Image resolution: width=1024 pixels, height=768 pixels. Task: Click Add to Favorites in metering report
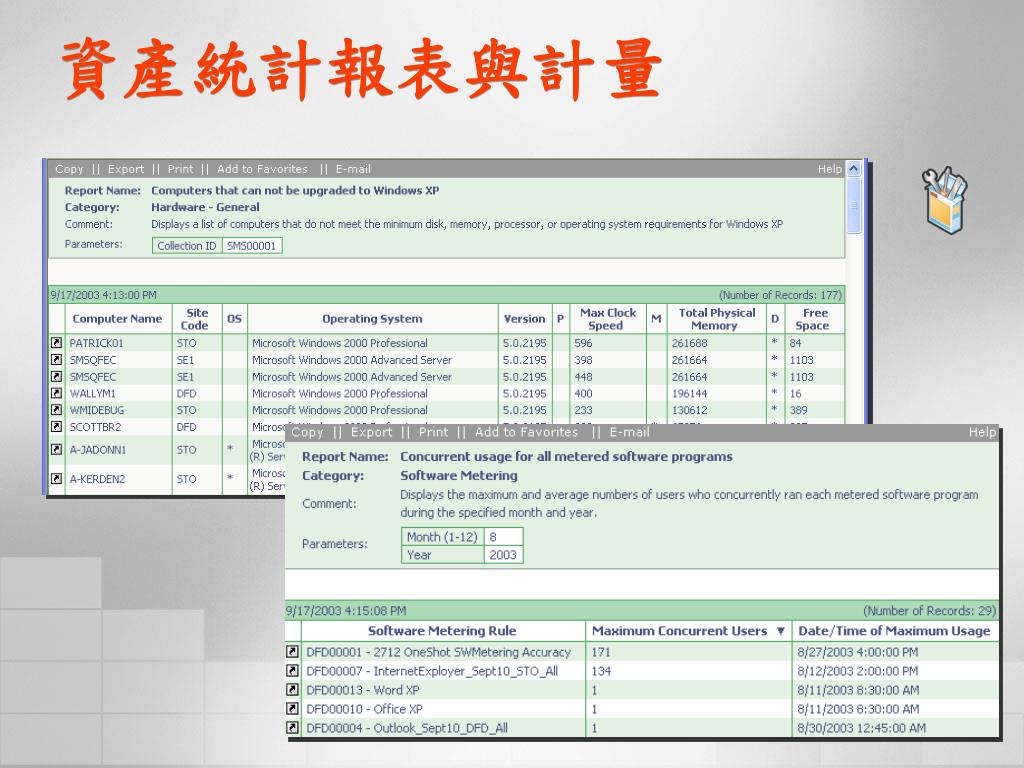click(526, 432)
